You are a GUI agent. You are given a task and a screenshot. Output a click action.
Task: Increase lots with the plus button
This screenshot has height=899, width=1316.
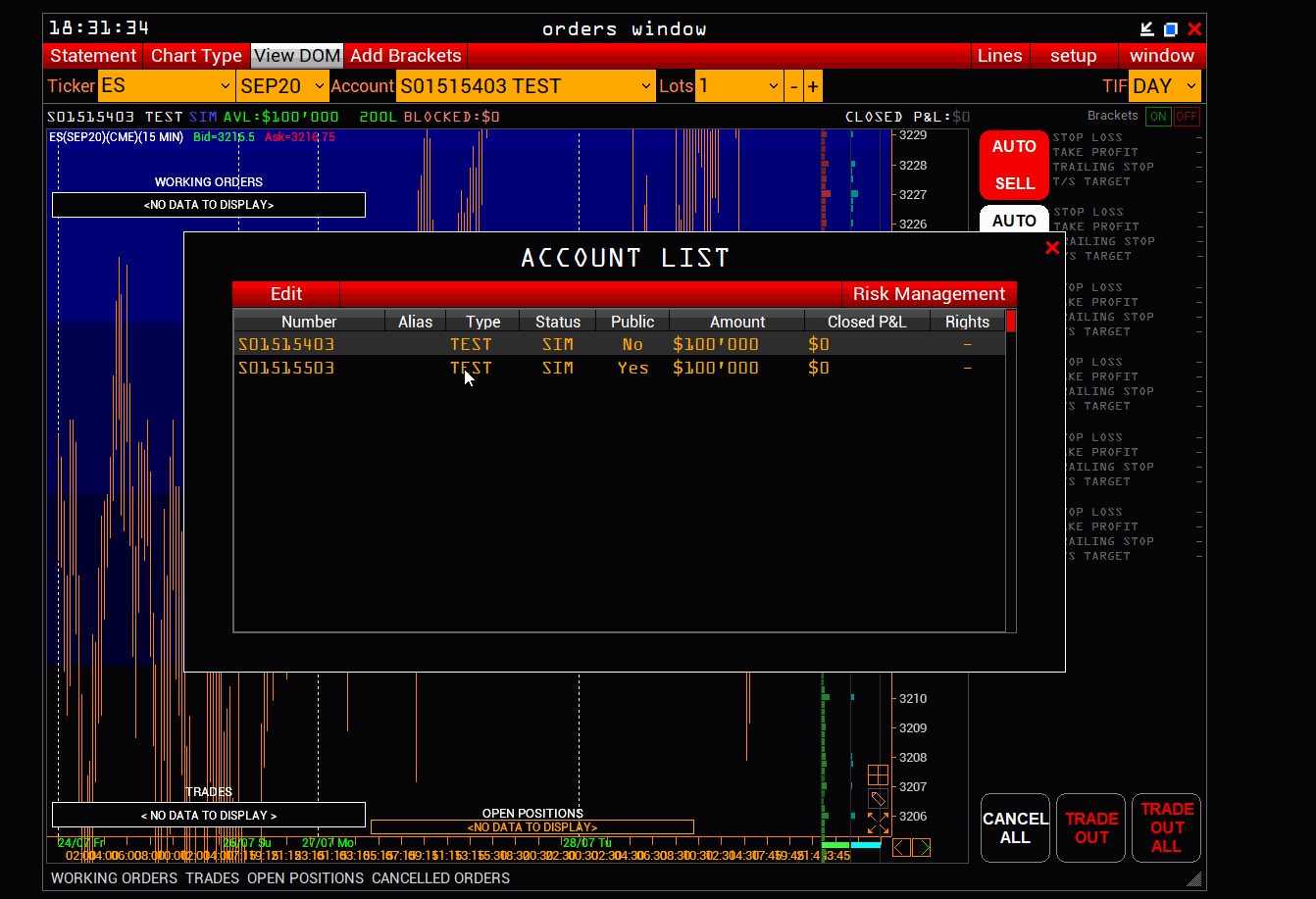click(813, 86)
